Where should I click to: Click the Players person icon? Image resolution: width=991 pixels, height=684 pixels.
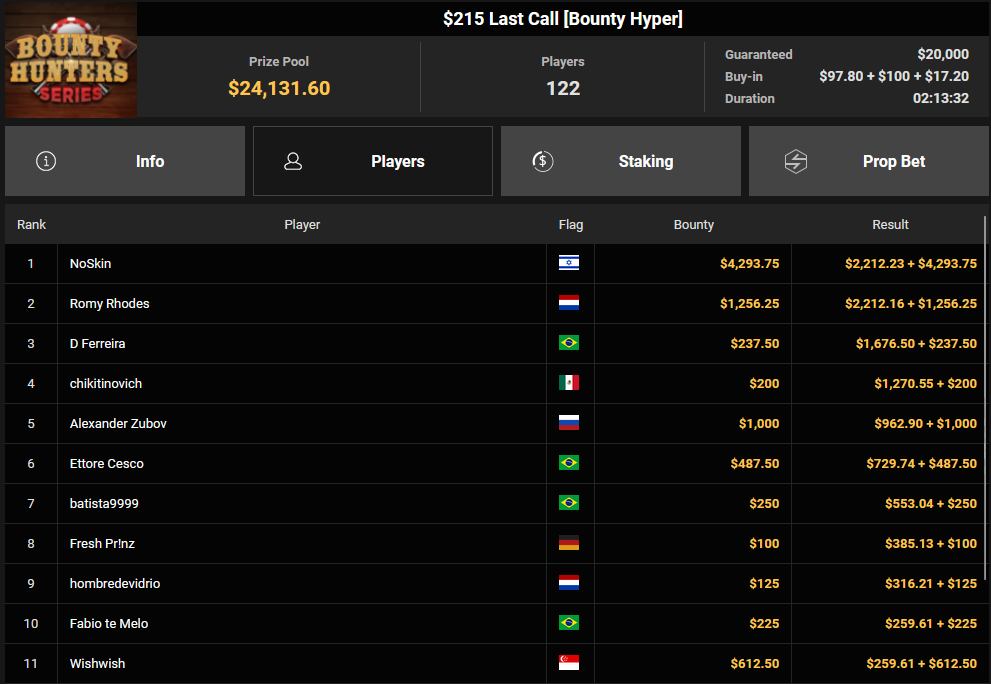pyautogui.click(x=293, y=161)
